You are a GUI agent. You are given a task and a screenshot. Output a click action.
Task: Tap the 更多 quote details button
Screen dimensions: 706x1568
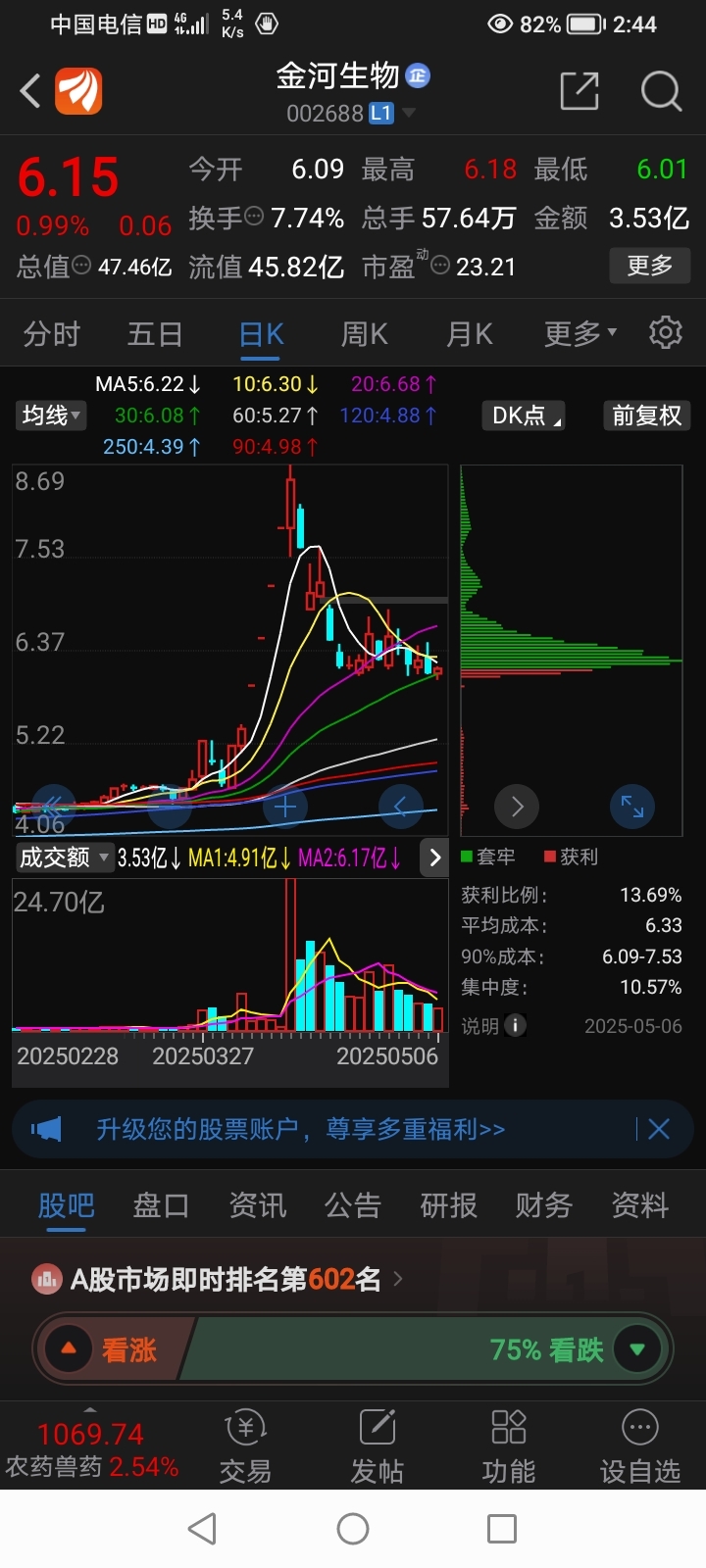click(x=650, y=265)
